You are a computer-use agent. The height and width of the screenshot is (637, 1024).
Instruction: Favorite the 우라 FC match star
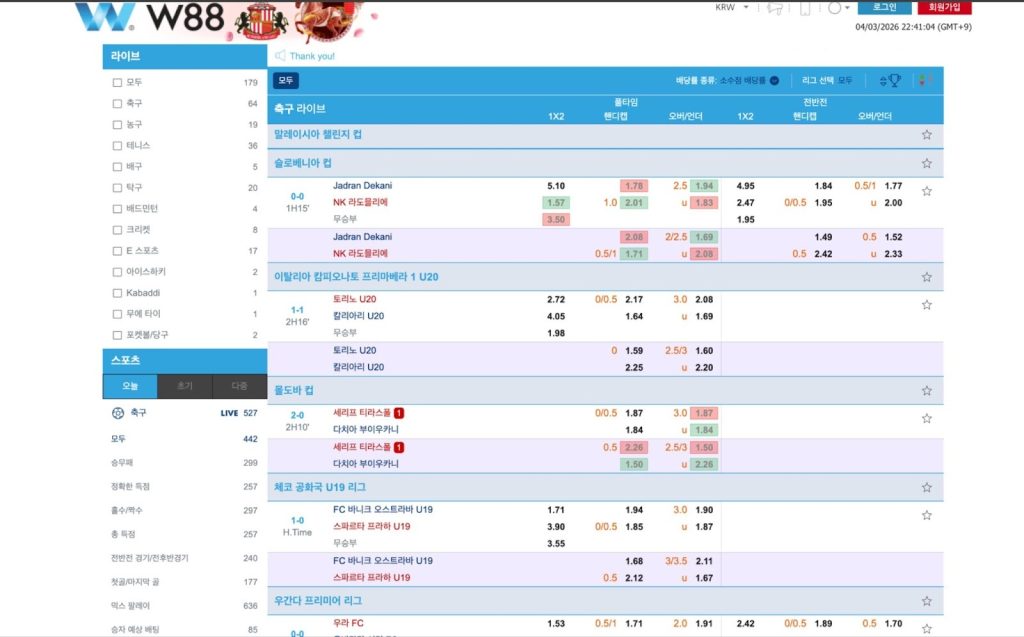[x=926, y=629]
